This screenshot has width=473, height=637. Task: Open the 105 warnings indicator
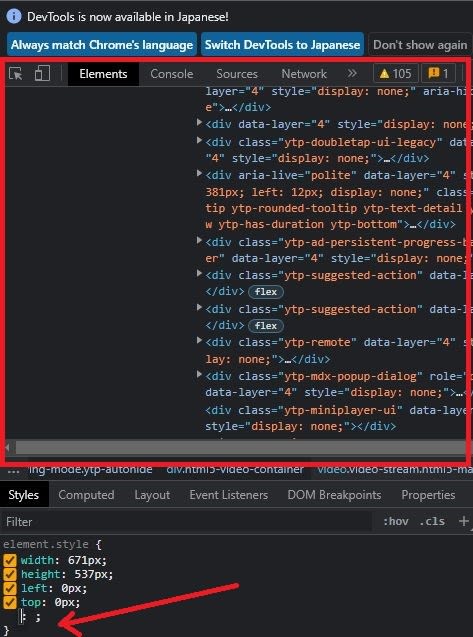395,74
